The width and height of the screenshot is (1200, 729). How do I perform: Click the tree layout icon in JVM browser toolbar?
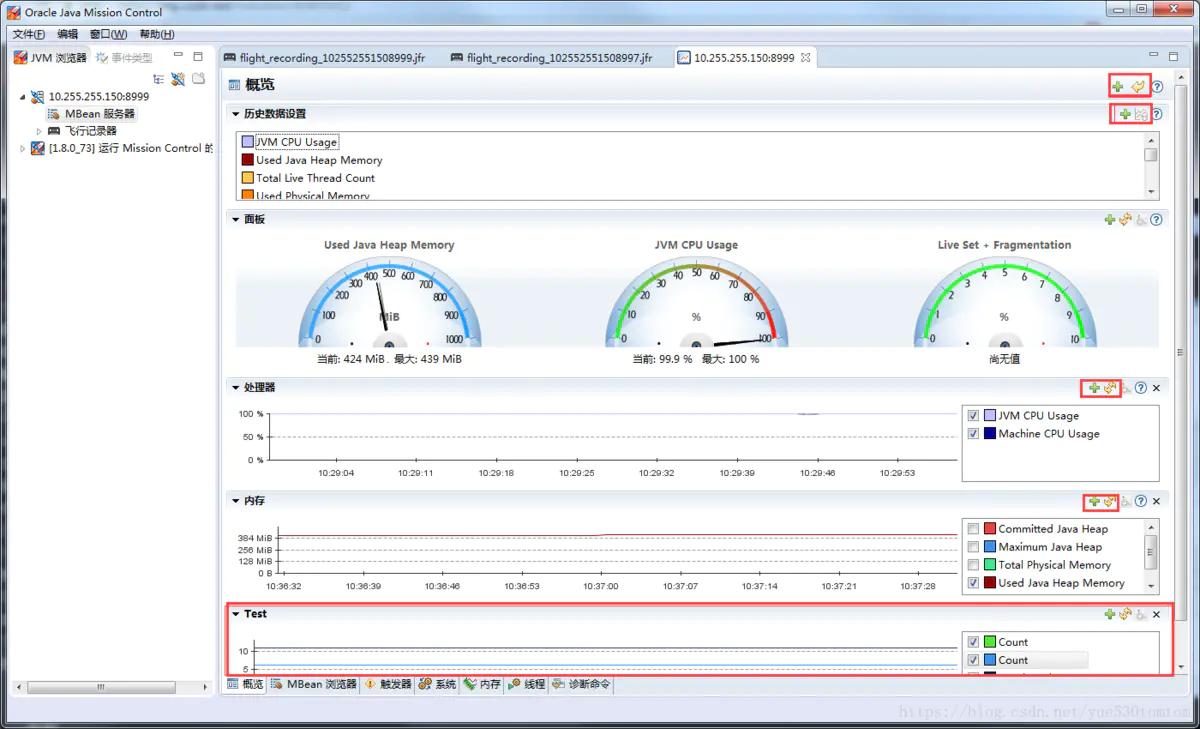coord(158,79)
